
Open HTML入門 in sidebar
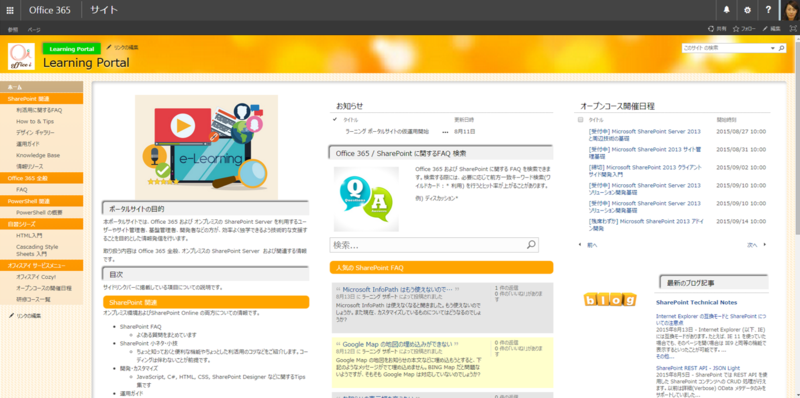[x=29, y=235]
